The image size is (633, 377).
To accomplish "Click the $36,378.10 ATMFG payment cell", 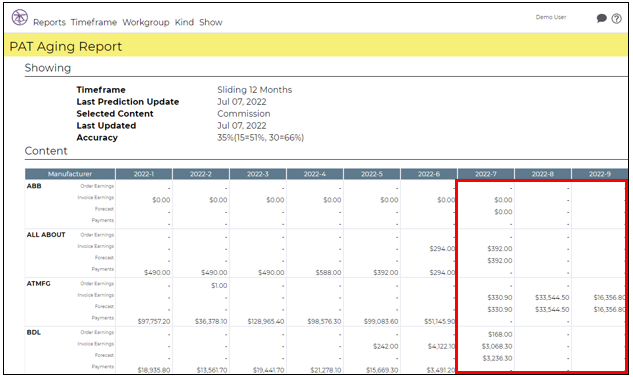I will tap(211, 321).
